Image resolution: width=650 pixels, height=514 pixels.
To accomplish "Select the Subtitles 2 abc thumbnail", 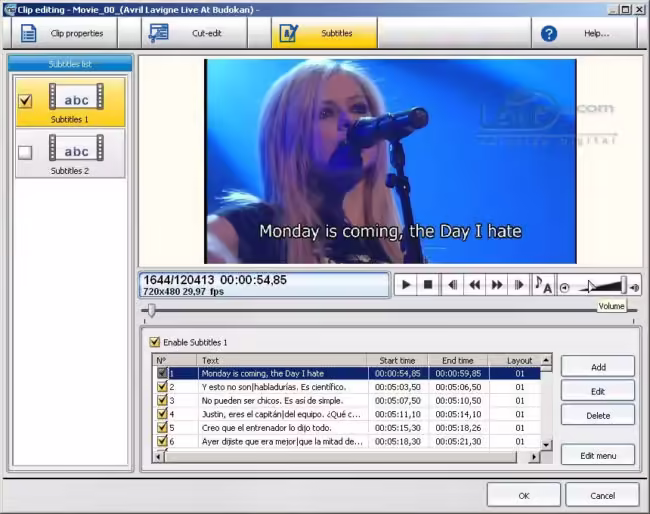I will (x=76, y=148).
